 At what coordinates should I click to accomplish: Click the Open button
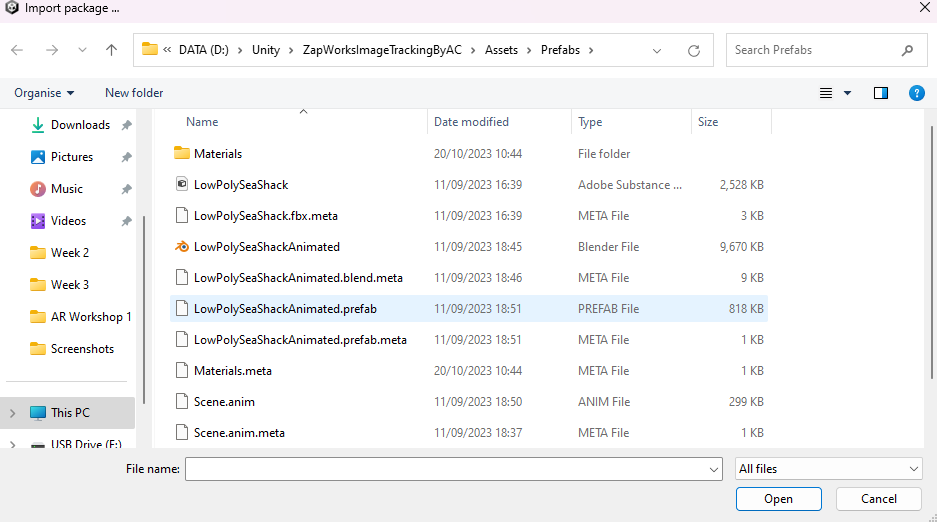tap(778, 499)
